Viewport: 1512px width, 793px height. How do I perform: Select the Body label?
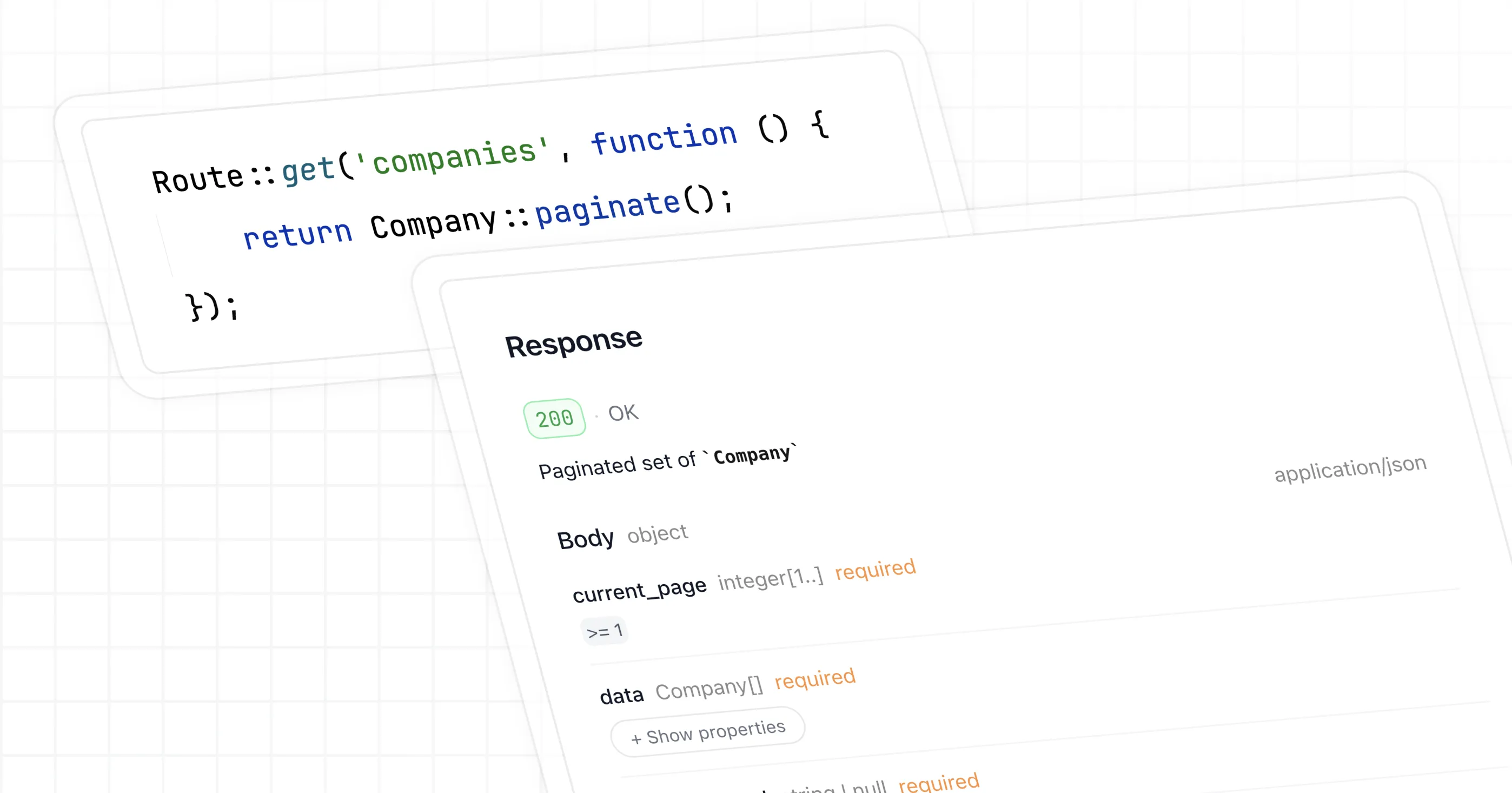tap(585, 539)
